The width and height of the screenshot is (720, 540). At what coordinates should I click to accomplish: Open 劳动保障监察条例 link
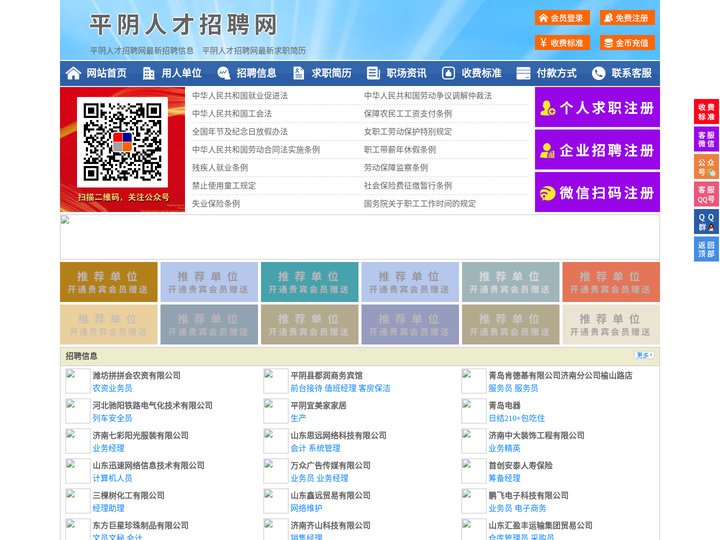point(396,168)
